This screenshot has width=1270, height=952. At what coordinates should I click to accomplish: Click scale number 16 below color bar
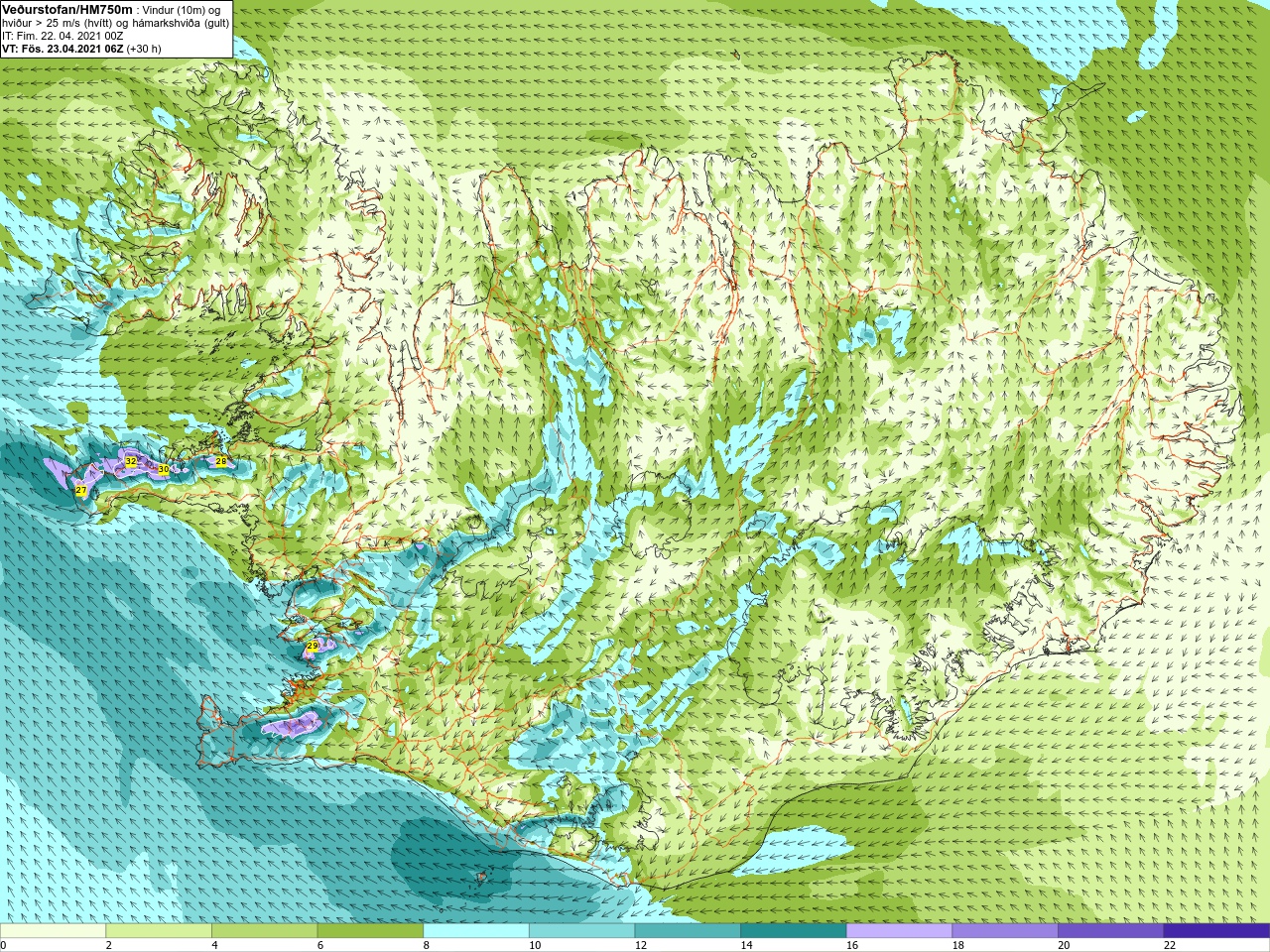pos(851,945)
